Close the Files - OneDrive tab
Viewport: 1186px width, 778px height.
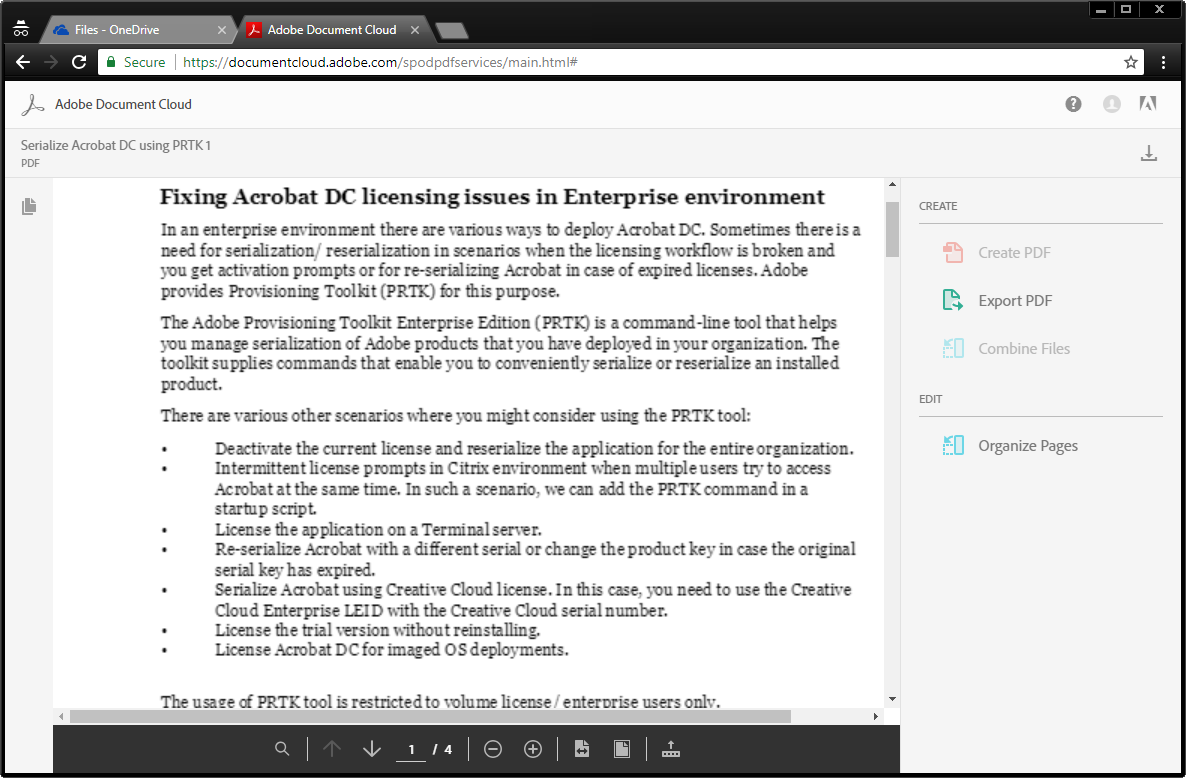(x=222, y=30)
